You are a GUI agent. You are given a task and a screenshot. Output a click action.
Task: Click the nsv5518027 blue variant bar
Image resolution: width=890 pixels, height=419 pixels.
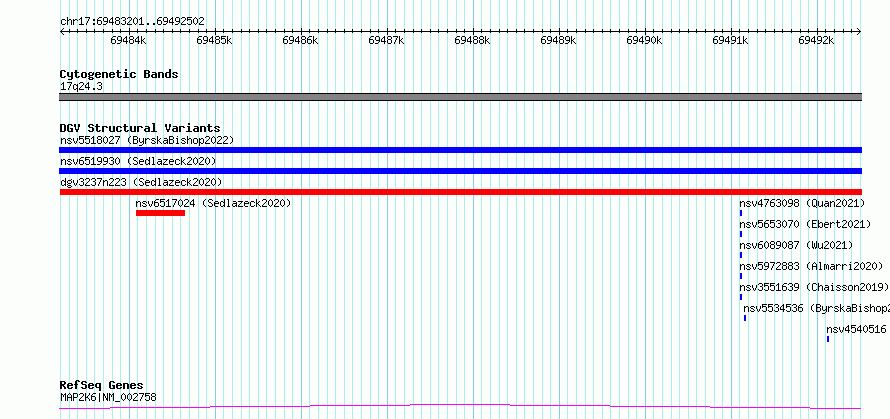point(460,150)
